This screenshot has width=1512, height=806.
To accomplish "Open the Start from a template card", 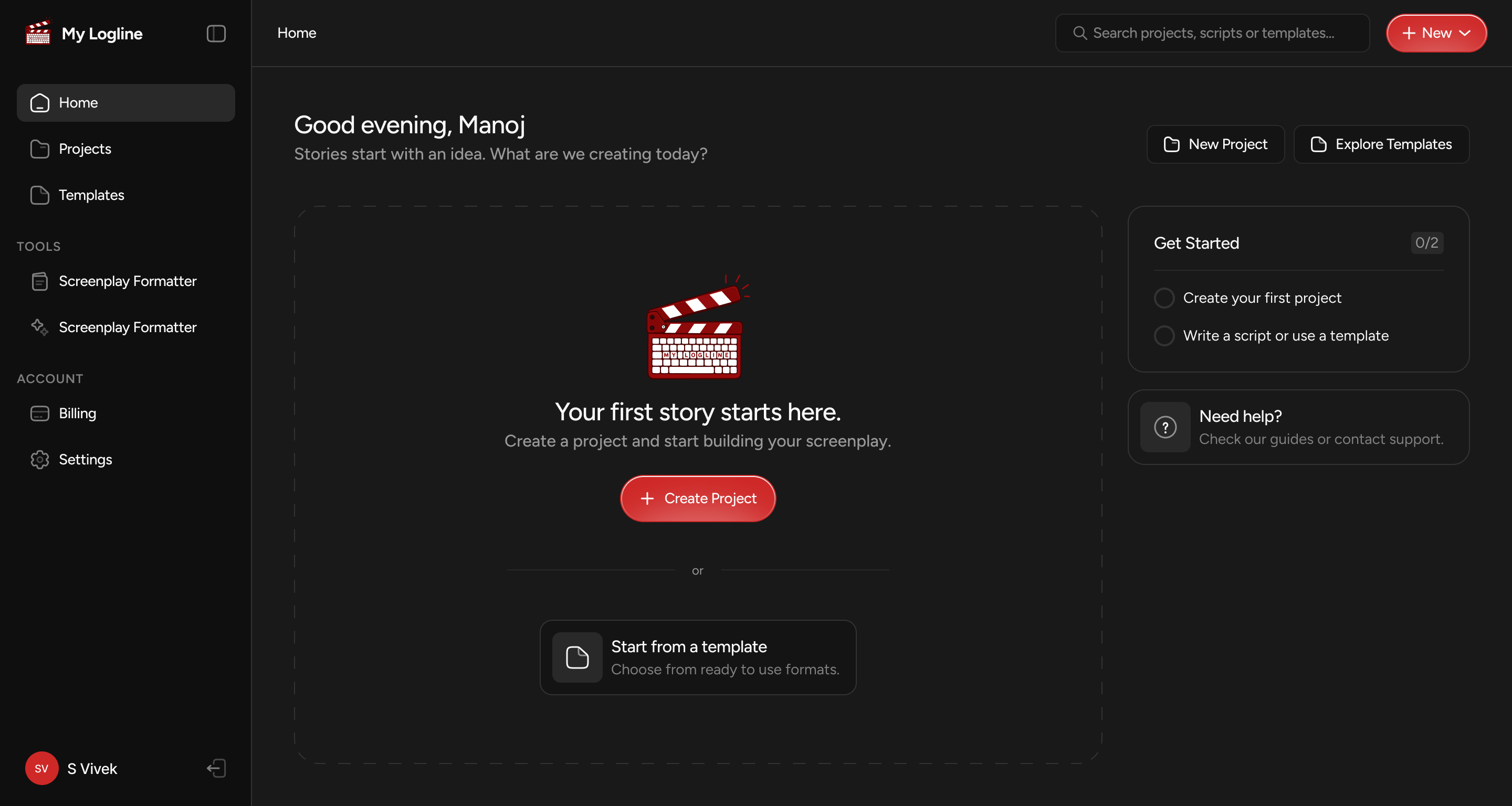I will coord(698,657).
